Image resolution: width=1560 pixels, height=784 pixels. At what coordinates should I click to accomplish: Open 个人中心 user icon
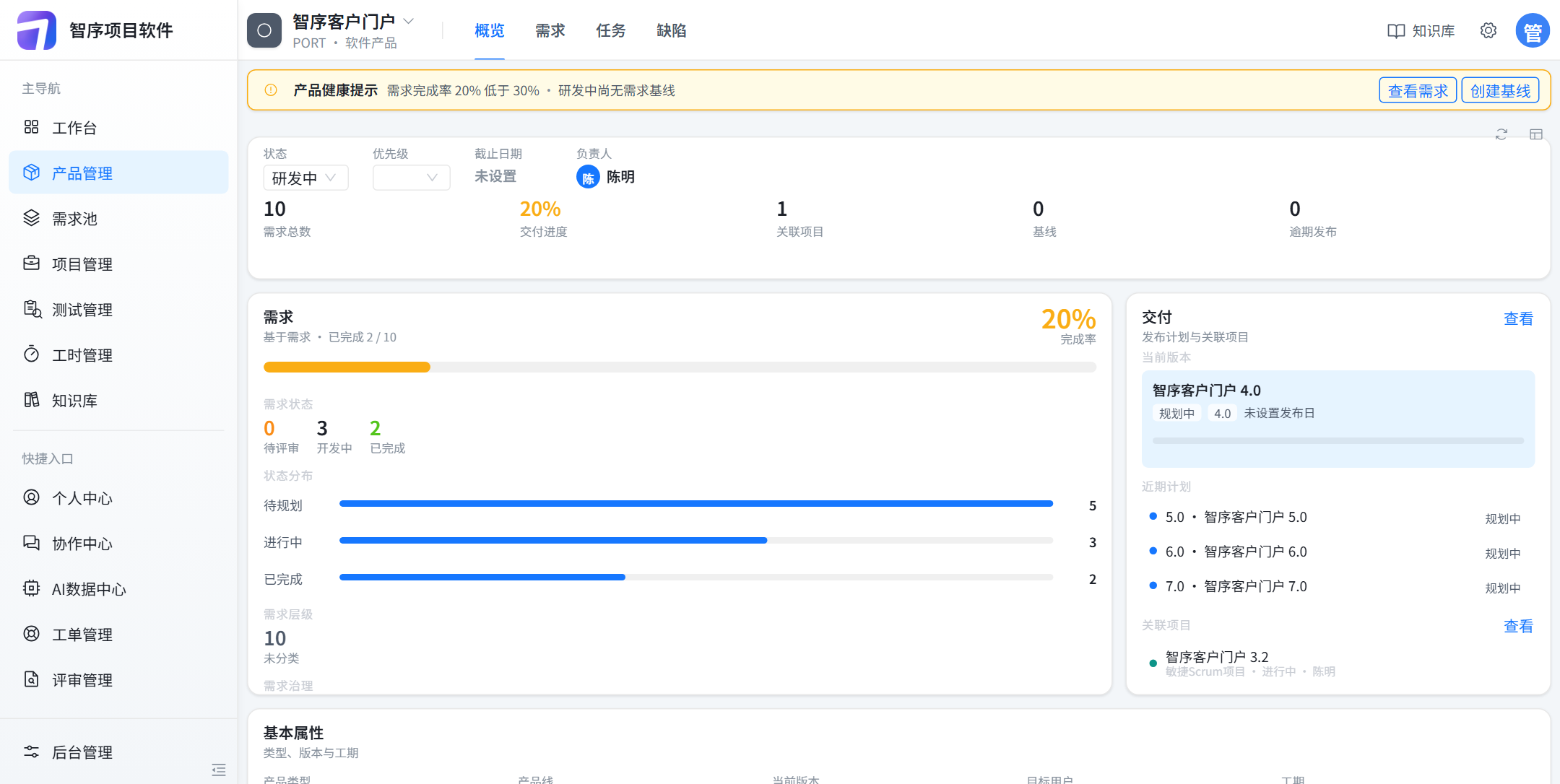(31, 497)
